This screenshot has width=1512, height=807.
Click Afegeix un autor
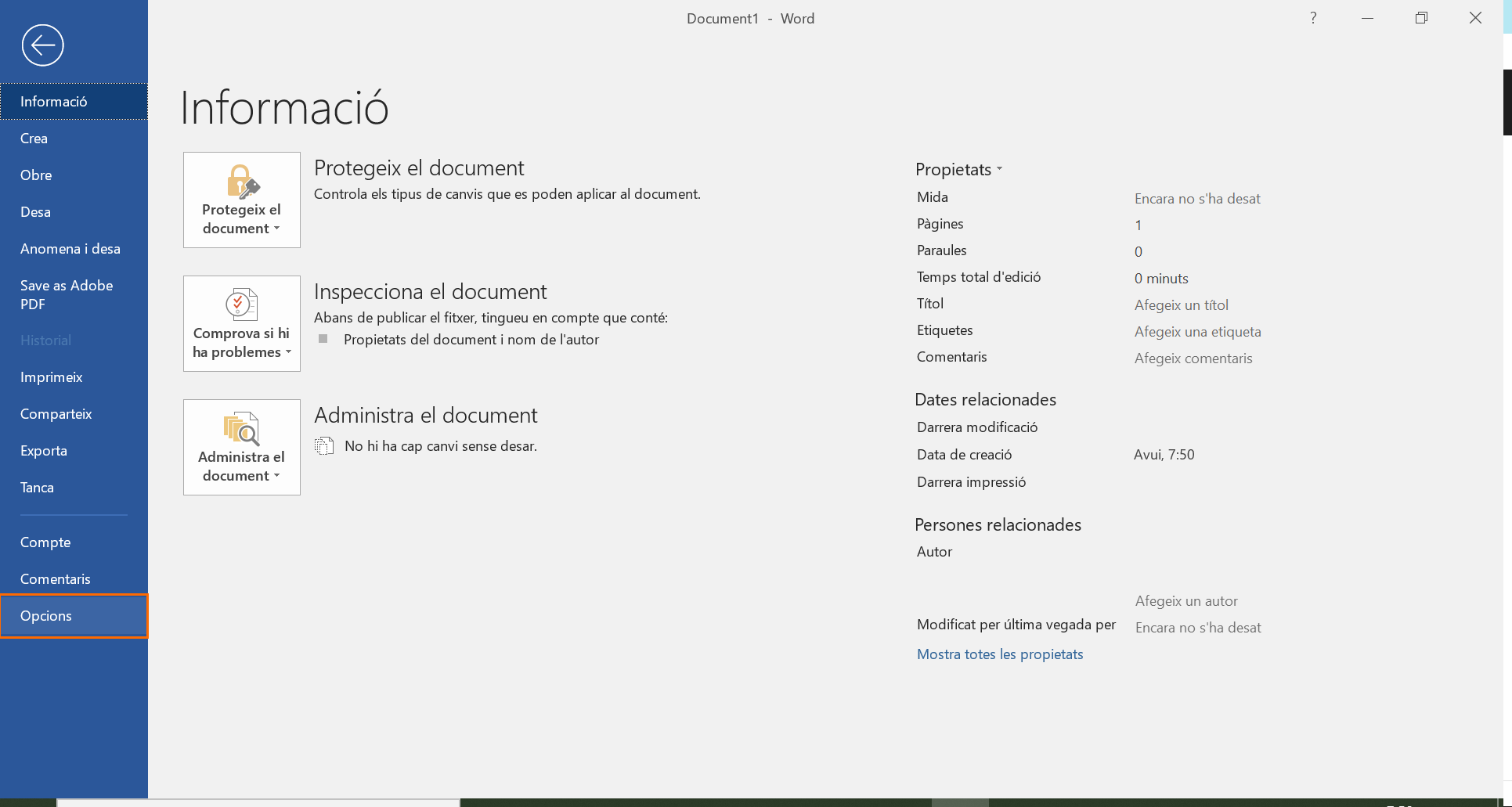click(x=1186, y=601)
